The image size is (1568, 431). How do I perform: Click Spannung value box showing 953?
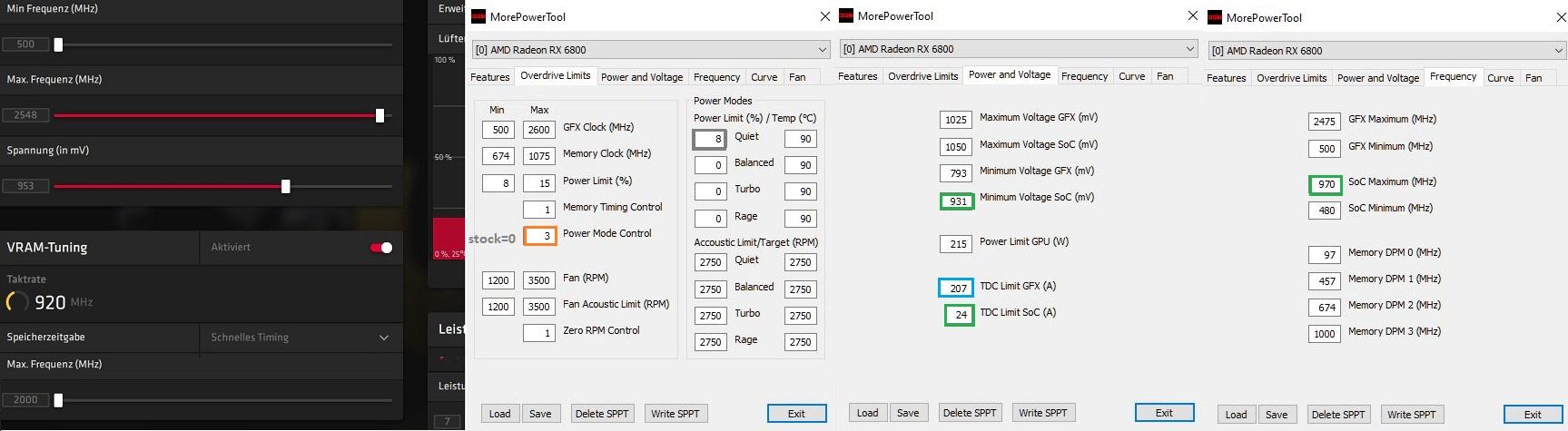point(25,186)
